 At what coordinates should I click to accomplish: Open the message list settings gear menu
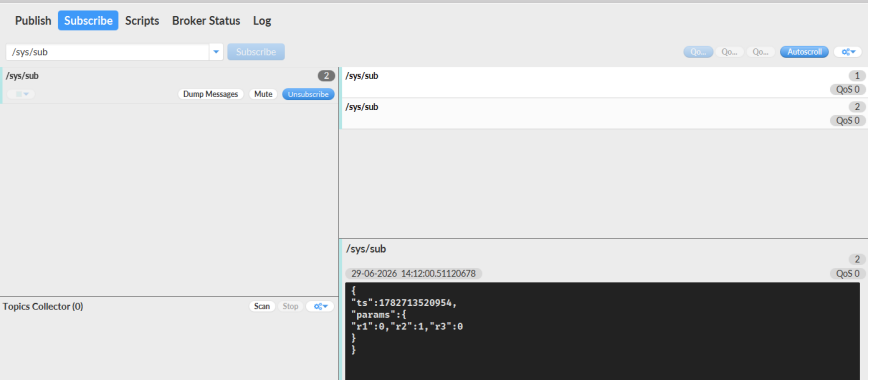(x=847, y=52)
